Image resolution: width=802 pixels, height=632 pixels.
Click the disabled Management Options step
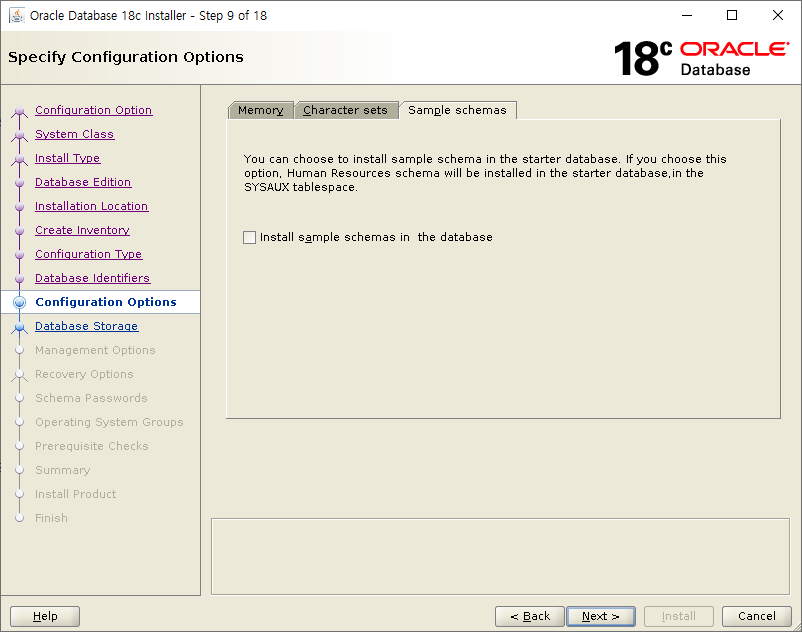[x=95, y=350]
